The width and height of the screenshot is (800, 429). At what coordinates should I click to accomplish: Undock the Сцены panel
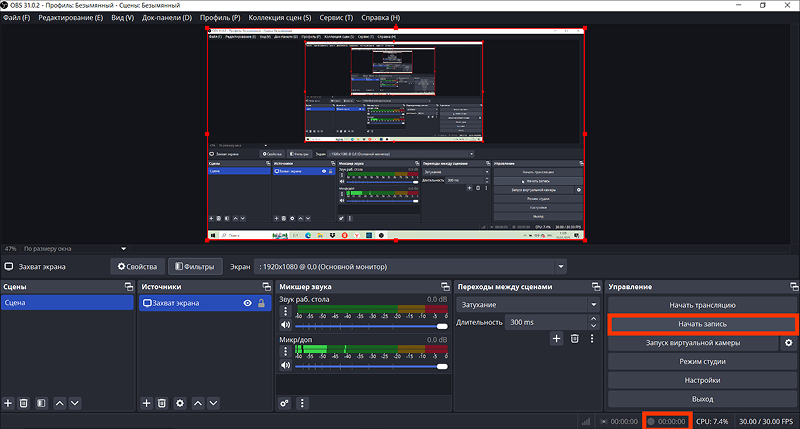point(129,287)
